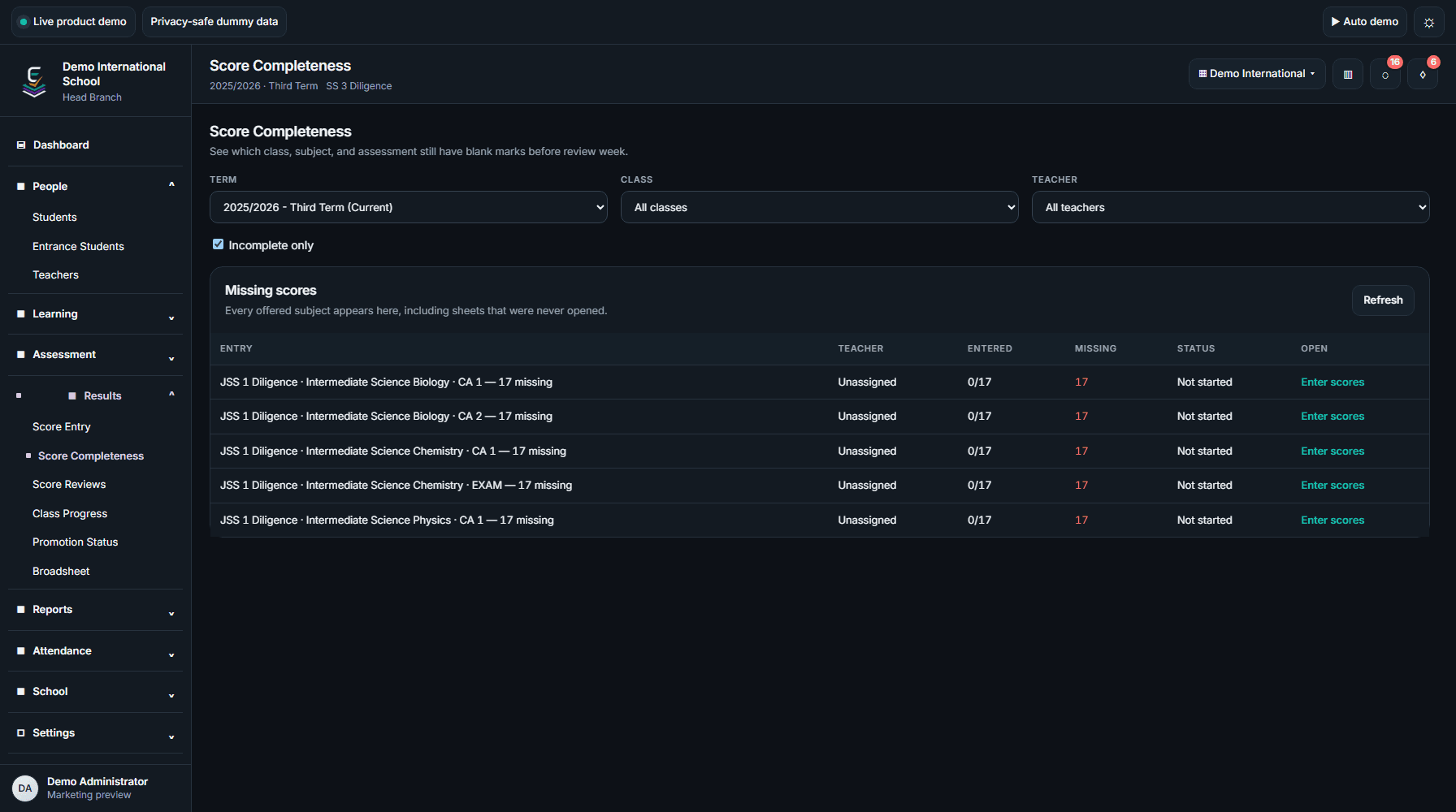Click the Privacy-safe dummy data badge
This screenshot has height=812, width=1456.
pyautogui.click(x=214, y=22)
